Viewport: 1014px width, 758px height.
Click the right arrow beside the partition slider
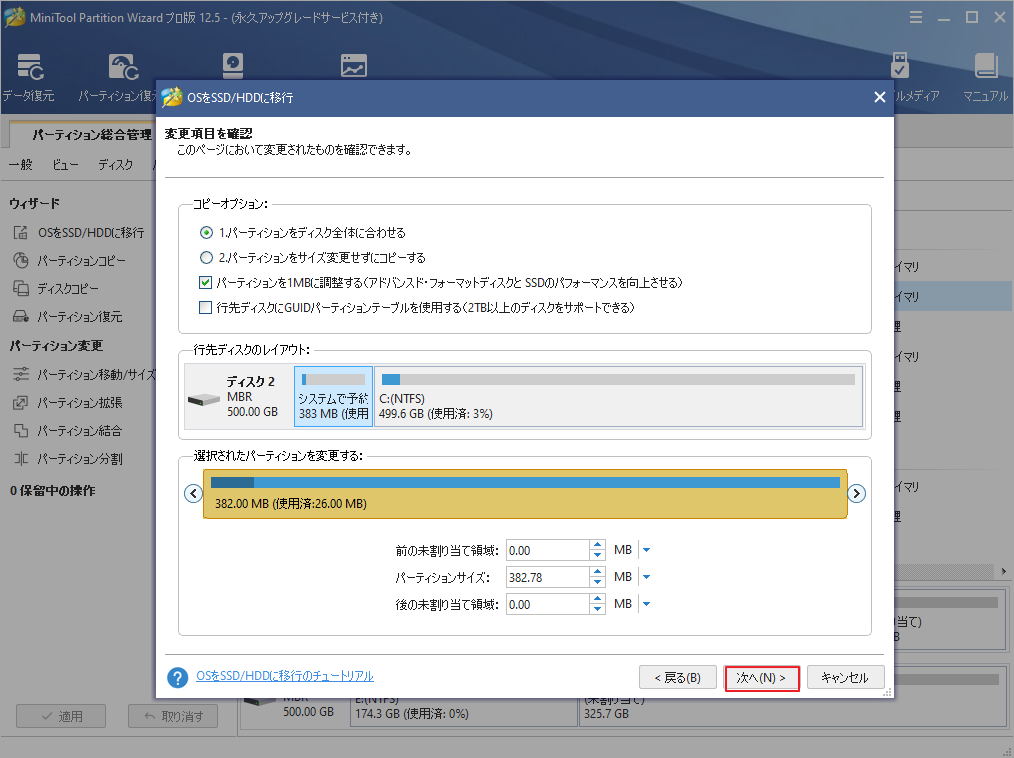[857, 493]
